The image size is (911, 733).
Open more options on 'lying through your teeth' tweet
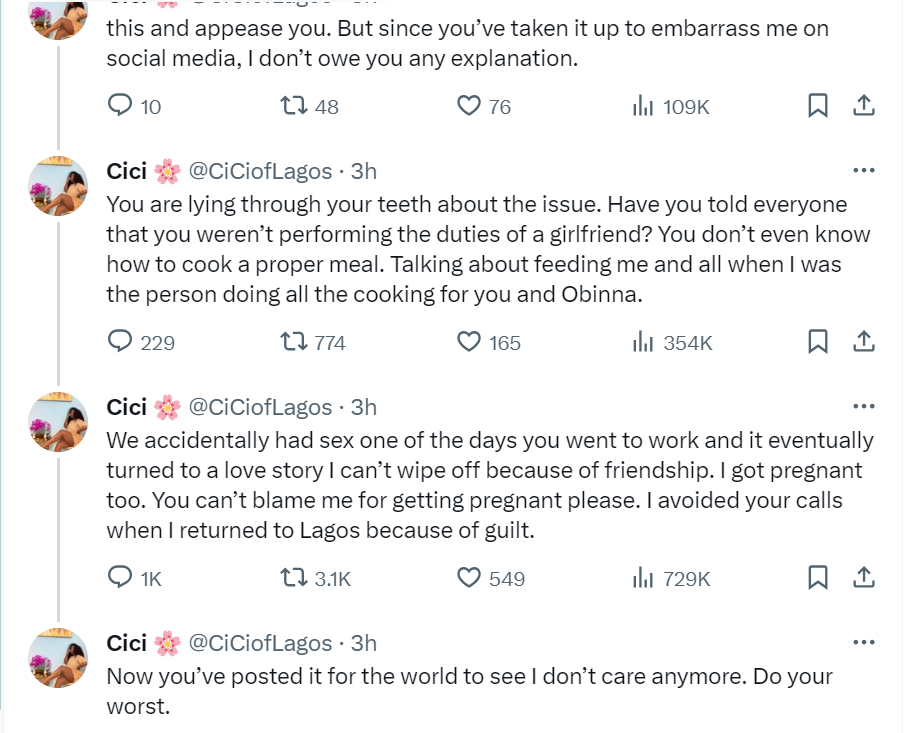(863, 171)
